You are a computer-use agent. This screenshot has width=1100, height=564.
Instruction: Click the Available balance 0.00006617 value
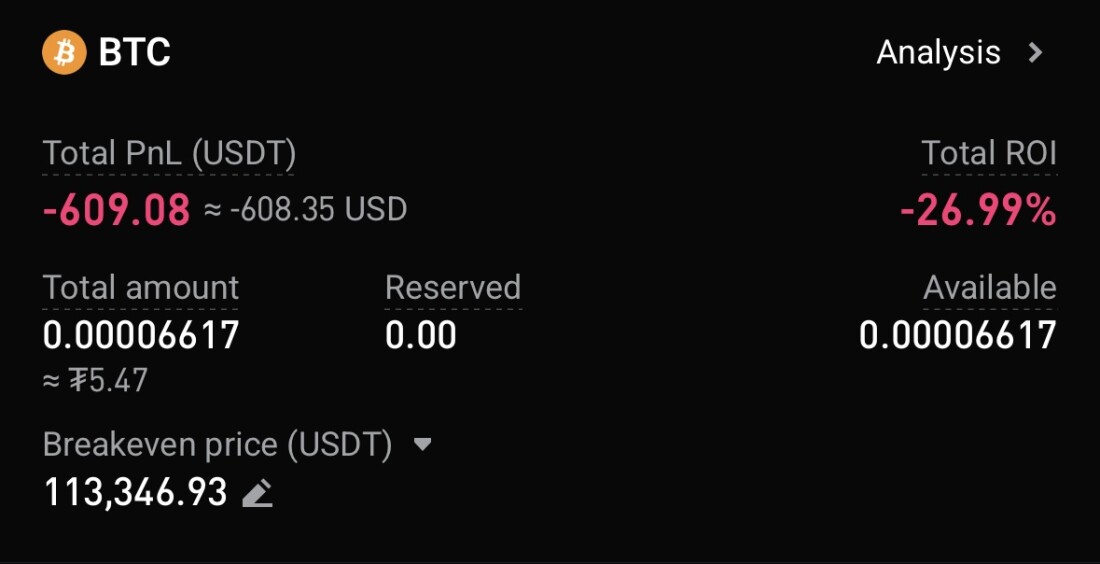[957, 335]
